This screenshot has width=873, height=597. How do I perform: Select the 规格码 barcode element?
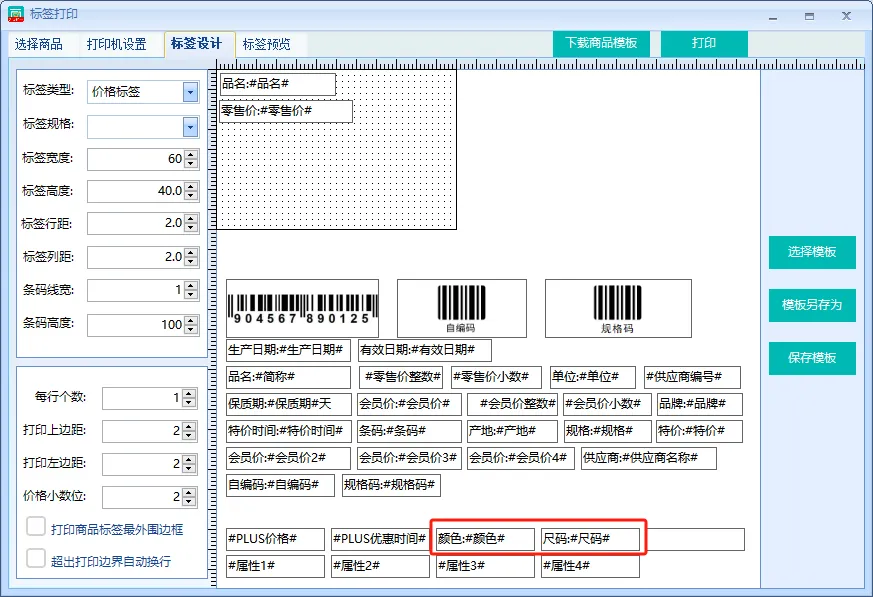point(617,307)
